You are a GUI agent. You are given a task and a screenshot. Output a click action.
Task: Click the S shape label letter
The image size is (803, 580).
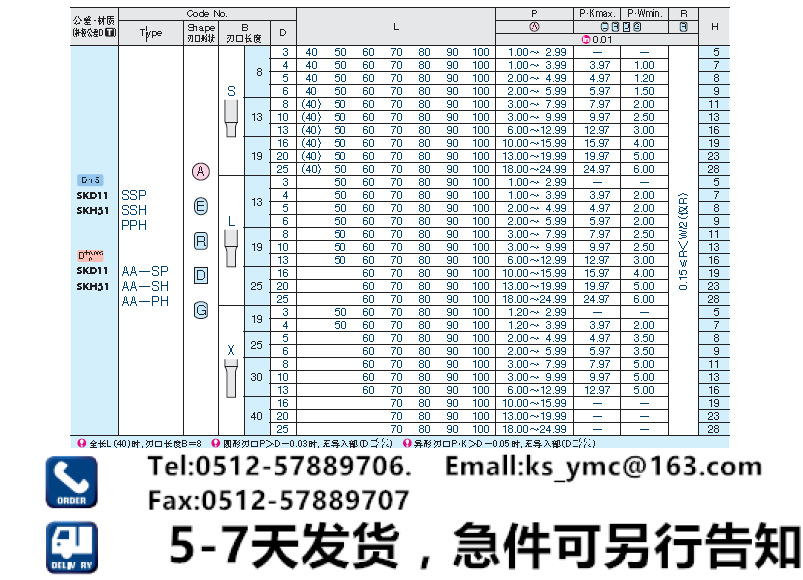click(231, 91)
